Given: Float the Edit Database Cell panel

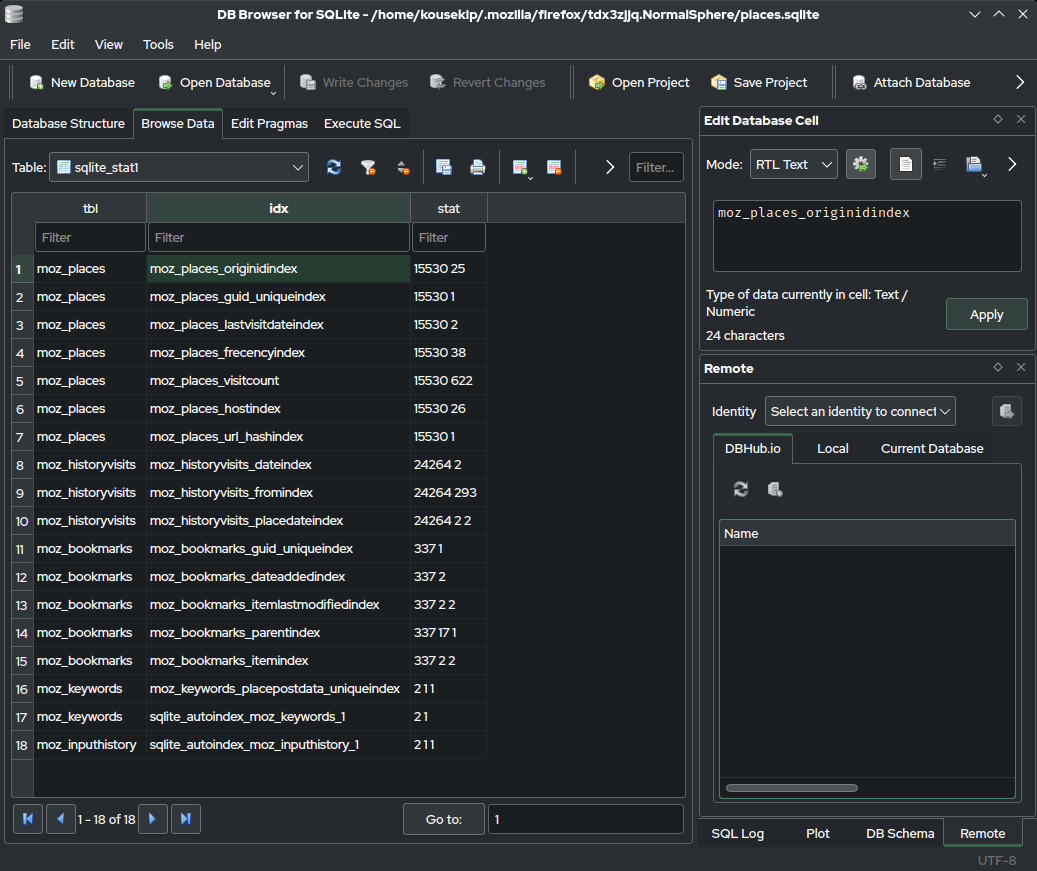Looking at the screenshot, I should (997, 119).
